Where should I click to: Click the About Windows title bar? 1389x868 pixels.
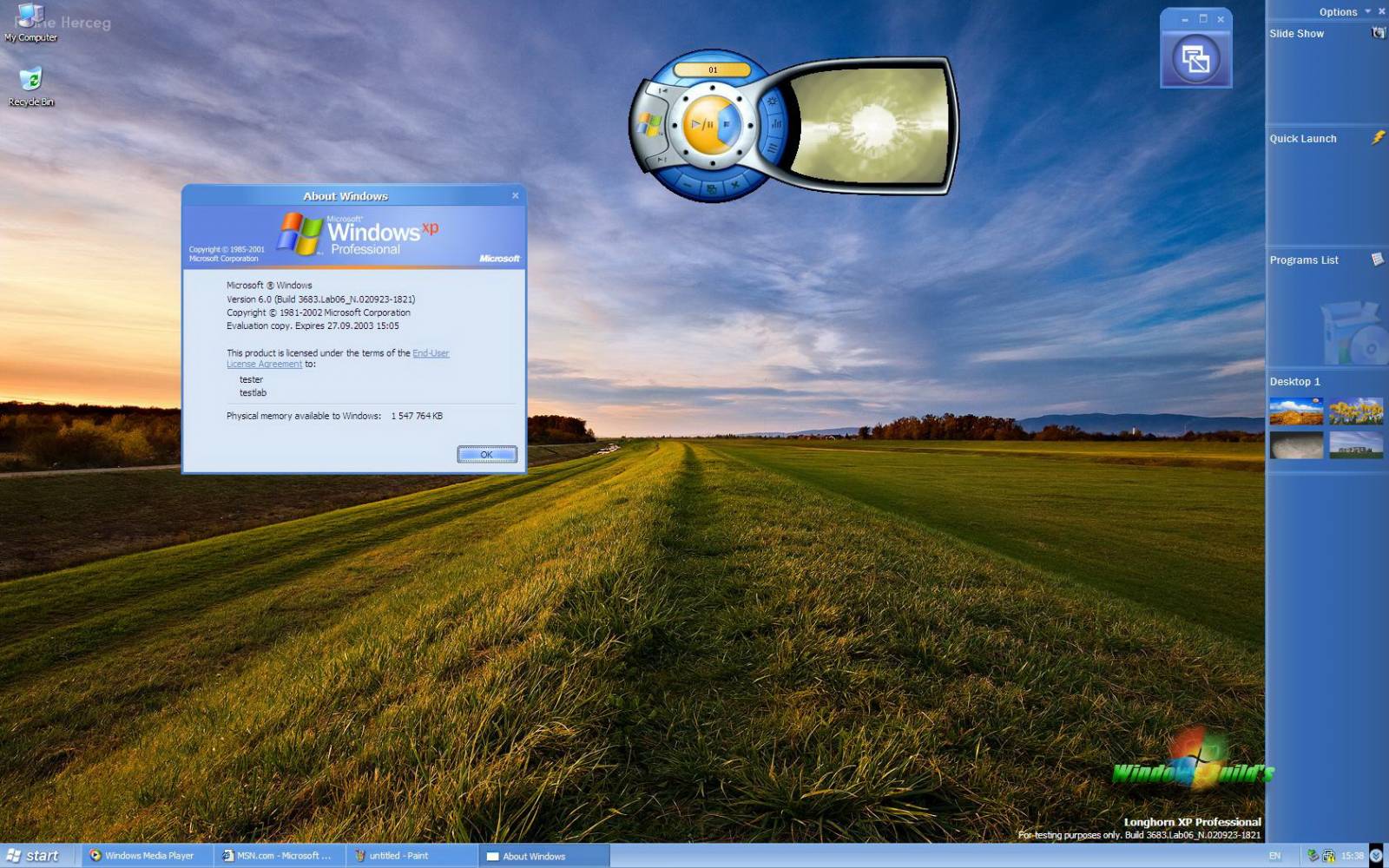pos(346,196)
